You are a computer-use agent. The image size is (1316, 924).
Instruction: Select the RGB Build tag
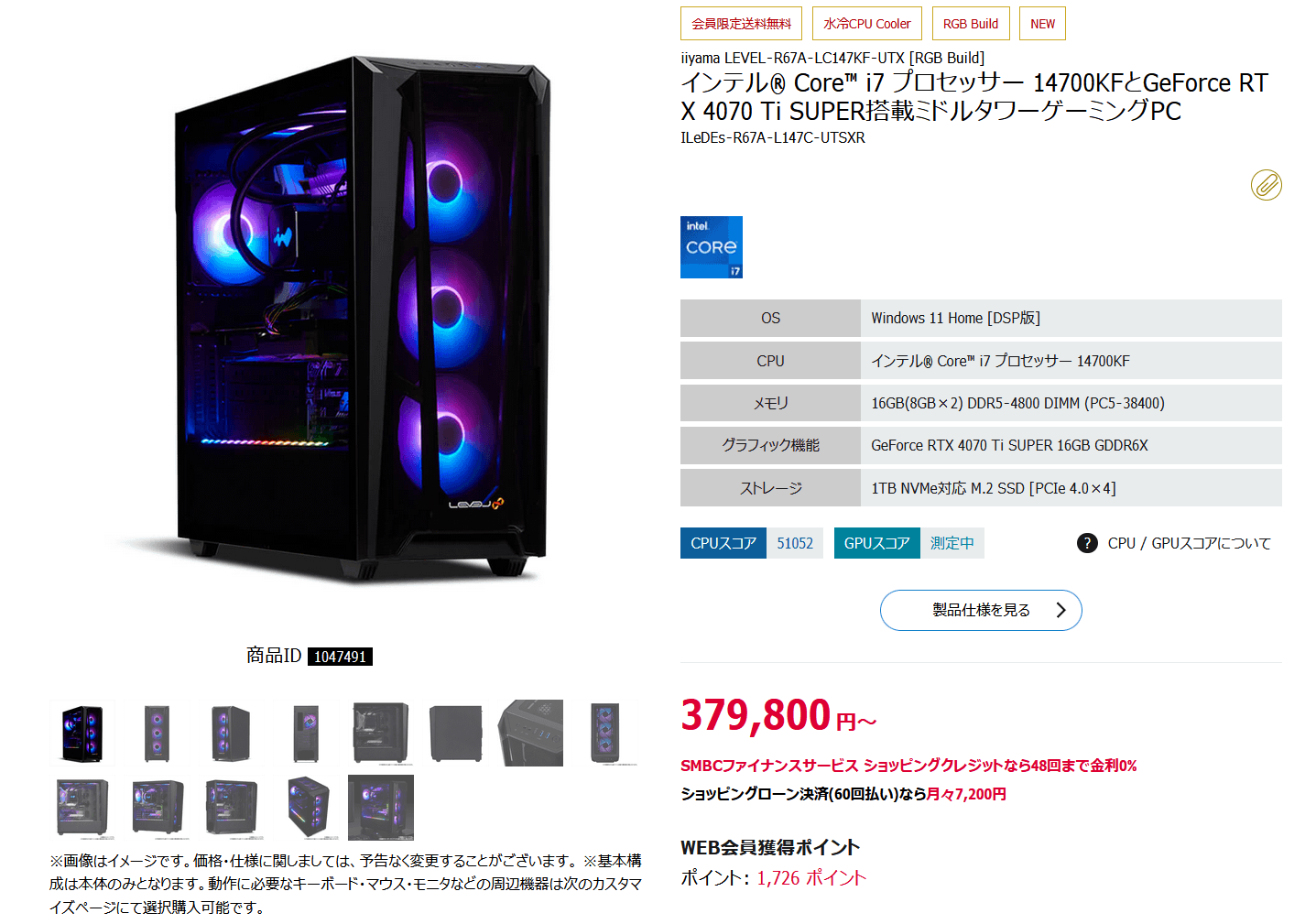(971, 24)
